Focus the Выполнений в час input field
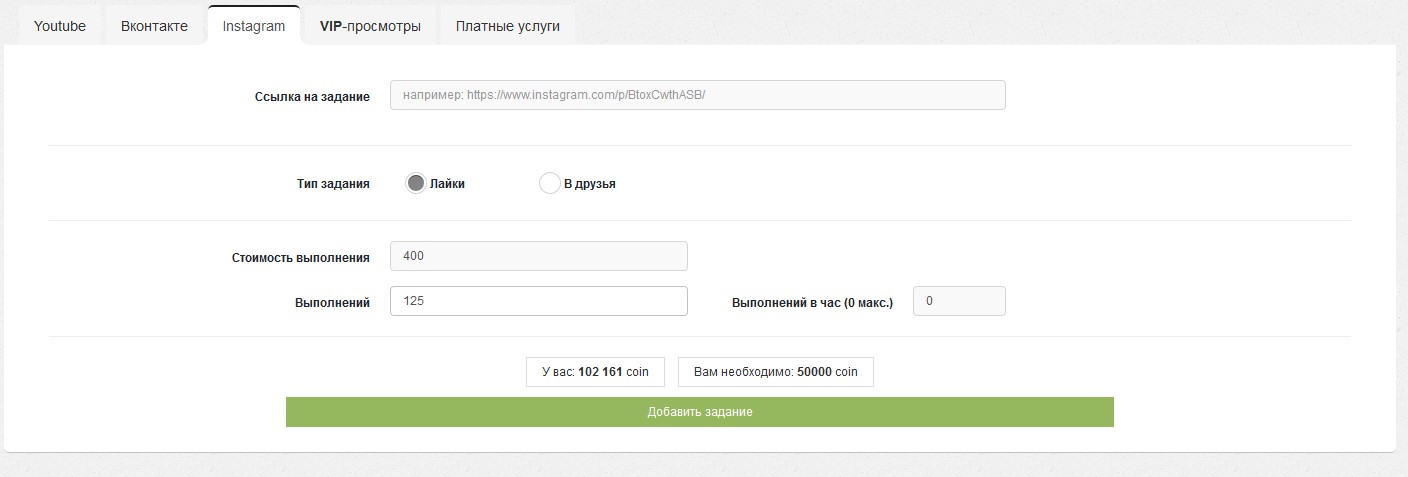 [958, 301]
